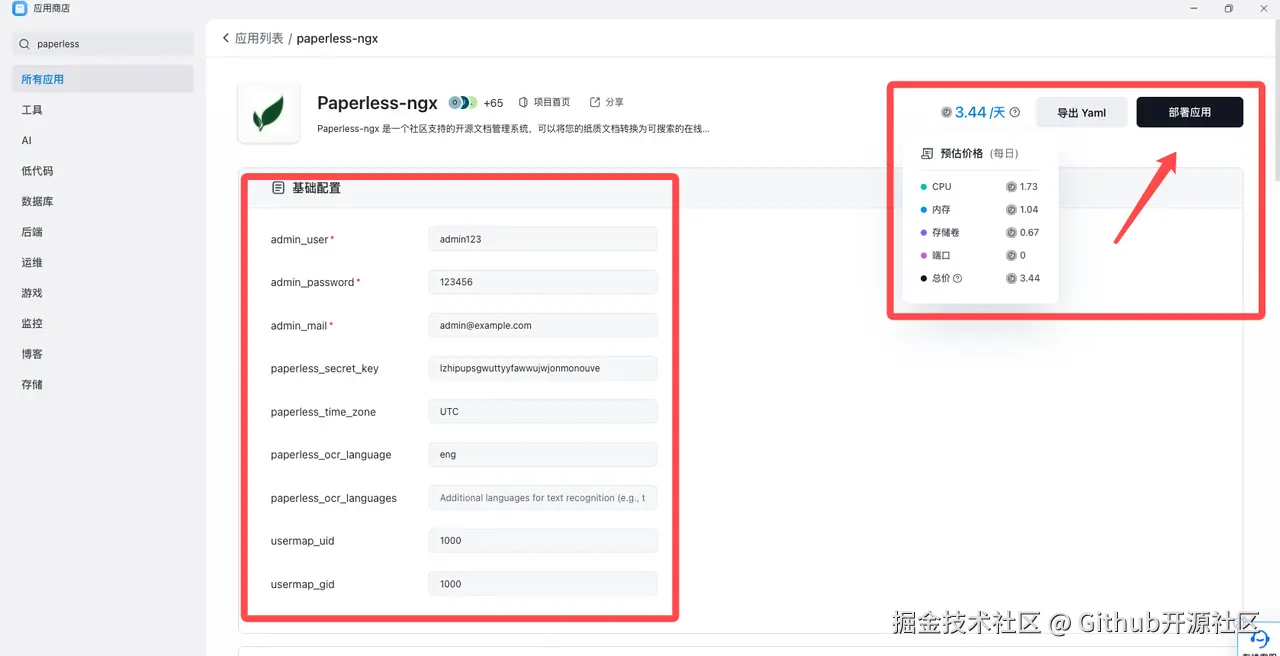
Task: Focus the paperless search box
Action: tap(102, 44)
